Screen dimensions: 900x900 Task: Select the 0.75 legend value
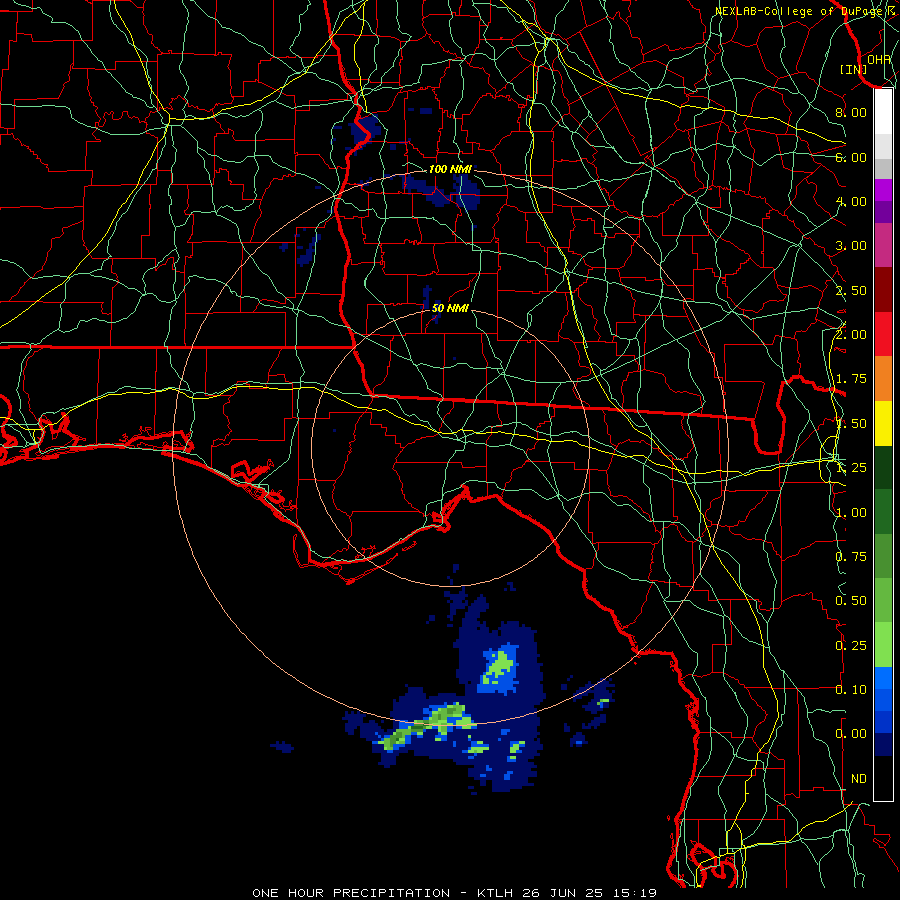point(851,557)
